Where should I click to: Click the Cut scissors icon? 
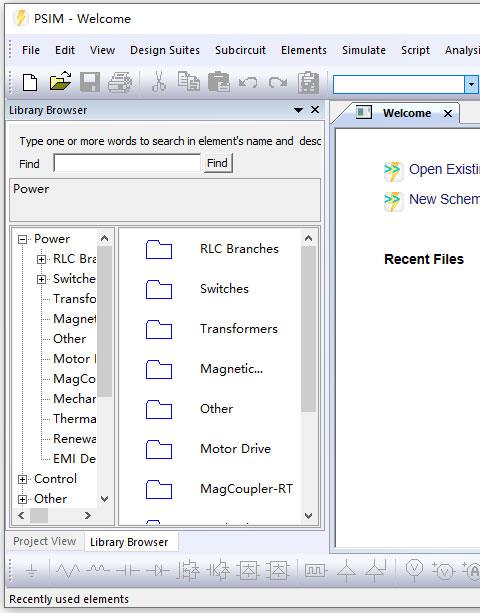tap(158, 81)
